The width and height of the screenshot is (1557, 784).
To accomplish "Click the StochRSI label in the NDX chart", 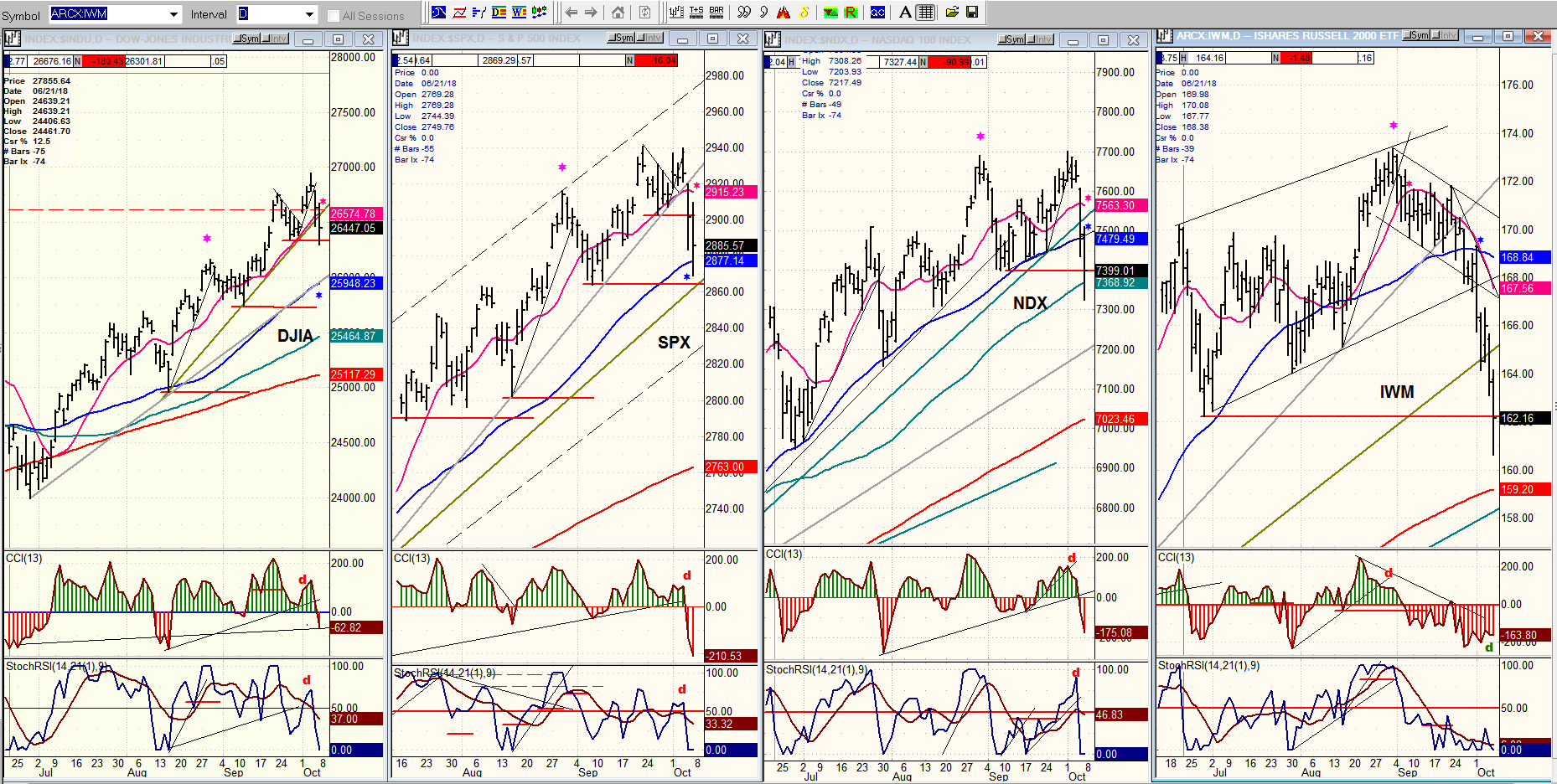I will pos(816,669).
